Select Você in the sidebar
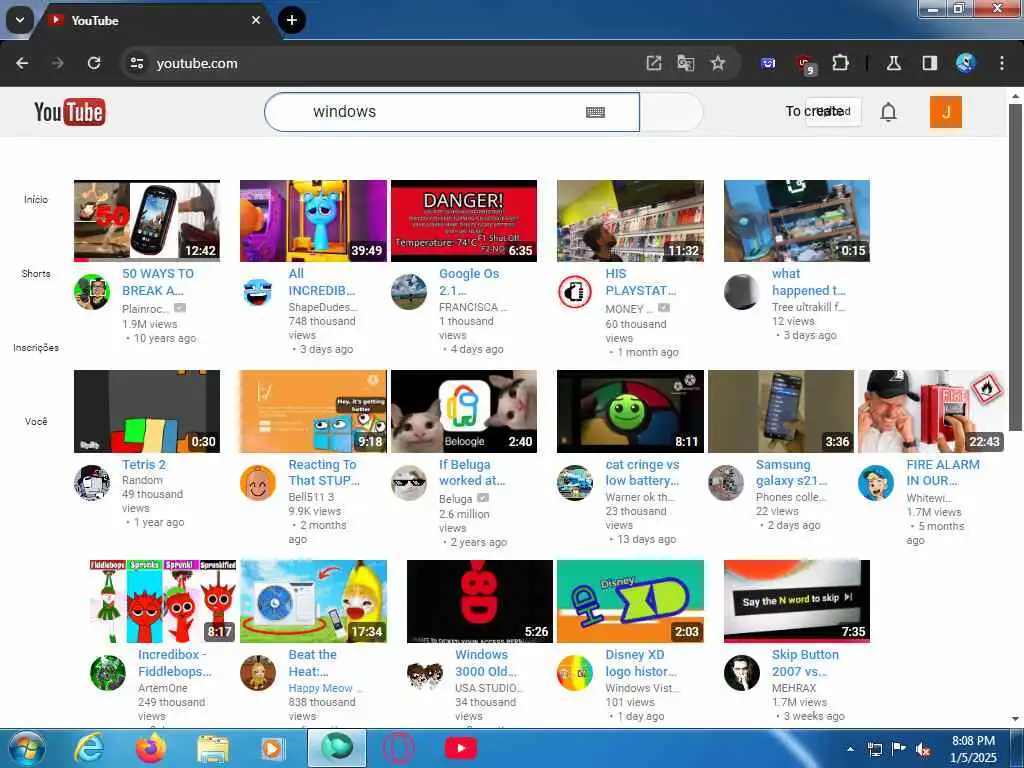Viewport: 1024px width, 768px height. point(36,421)
